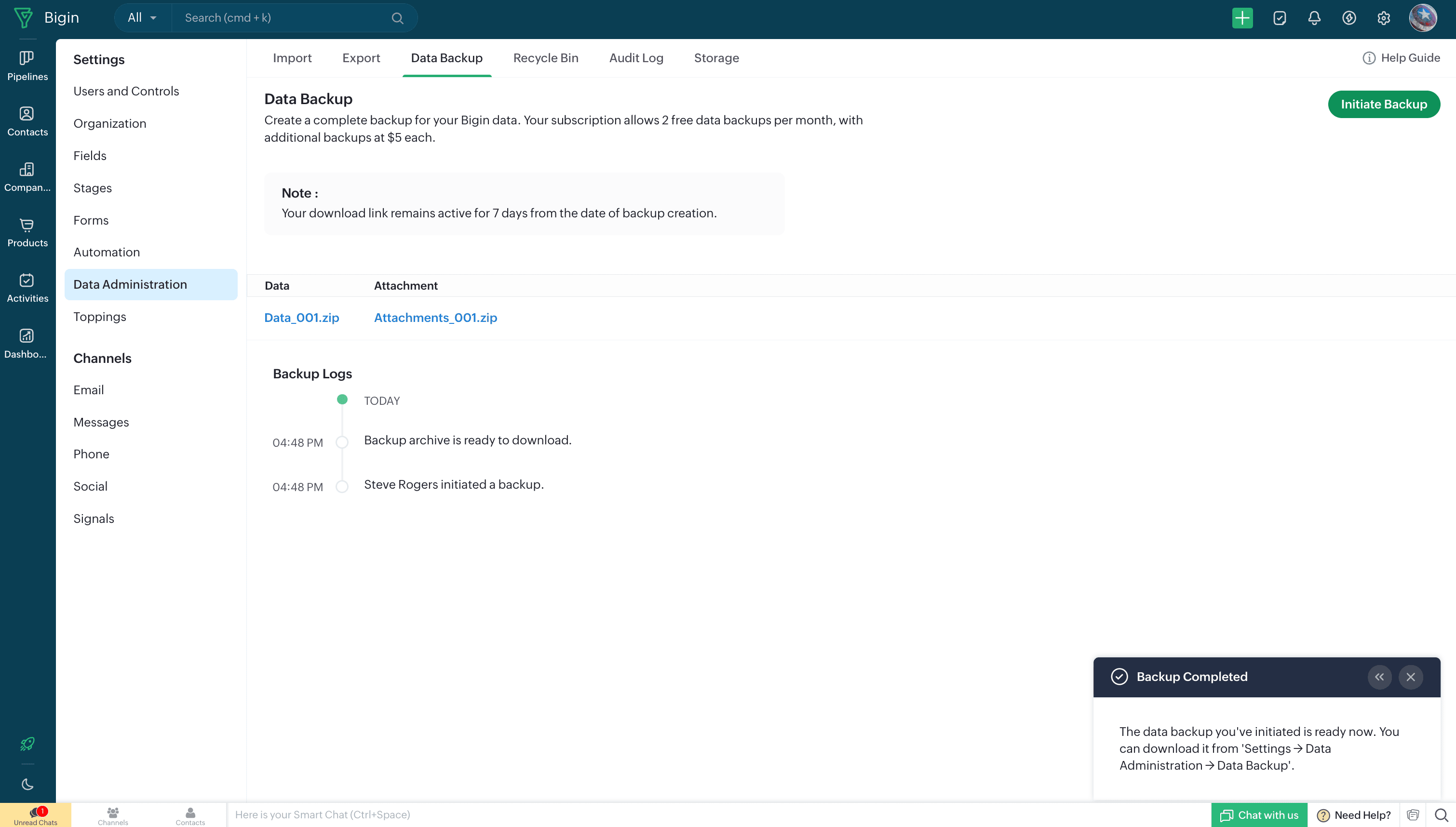Open Unread Chats in bottom bar
The height and width of the screenshot is (827, 1456).
click(35, 815)
